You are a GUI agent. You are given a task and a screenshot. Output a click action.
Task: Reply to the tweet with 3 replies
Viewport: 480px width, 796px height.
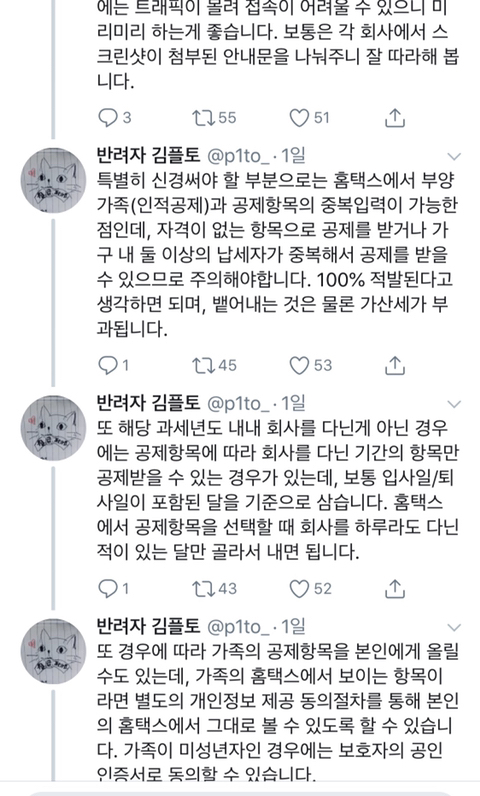click(x=108, y=118)
